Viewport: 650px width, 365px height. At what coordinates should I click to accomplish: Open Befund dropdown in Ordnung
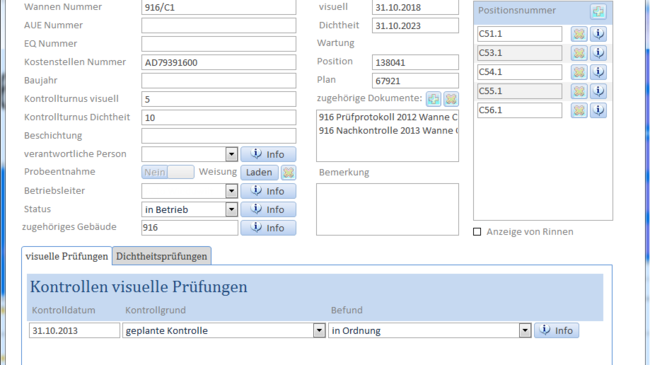click(x=525, y=331)
